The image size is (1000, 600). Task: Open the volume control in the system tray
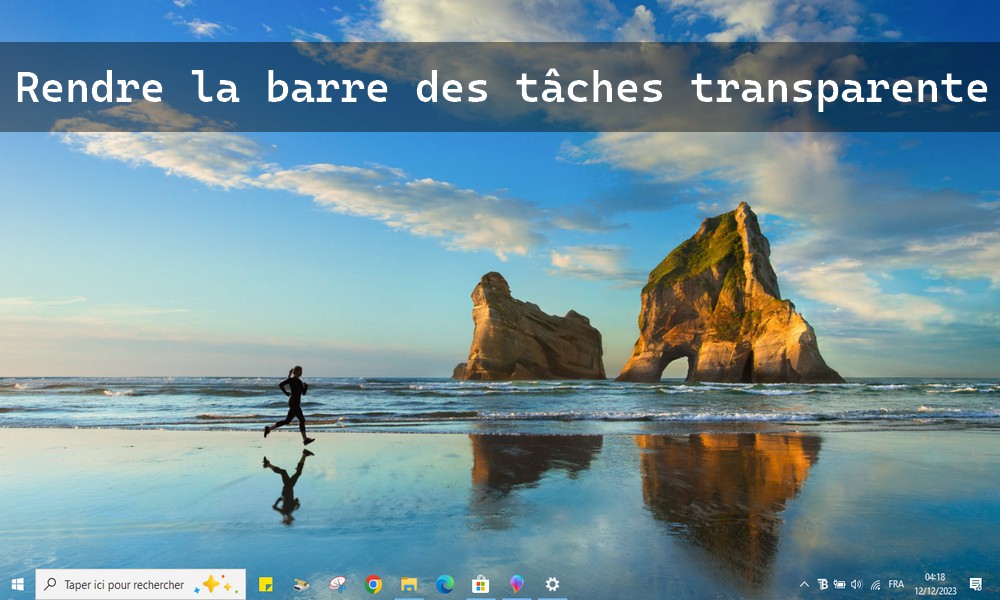click(x=856, y=584)
